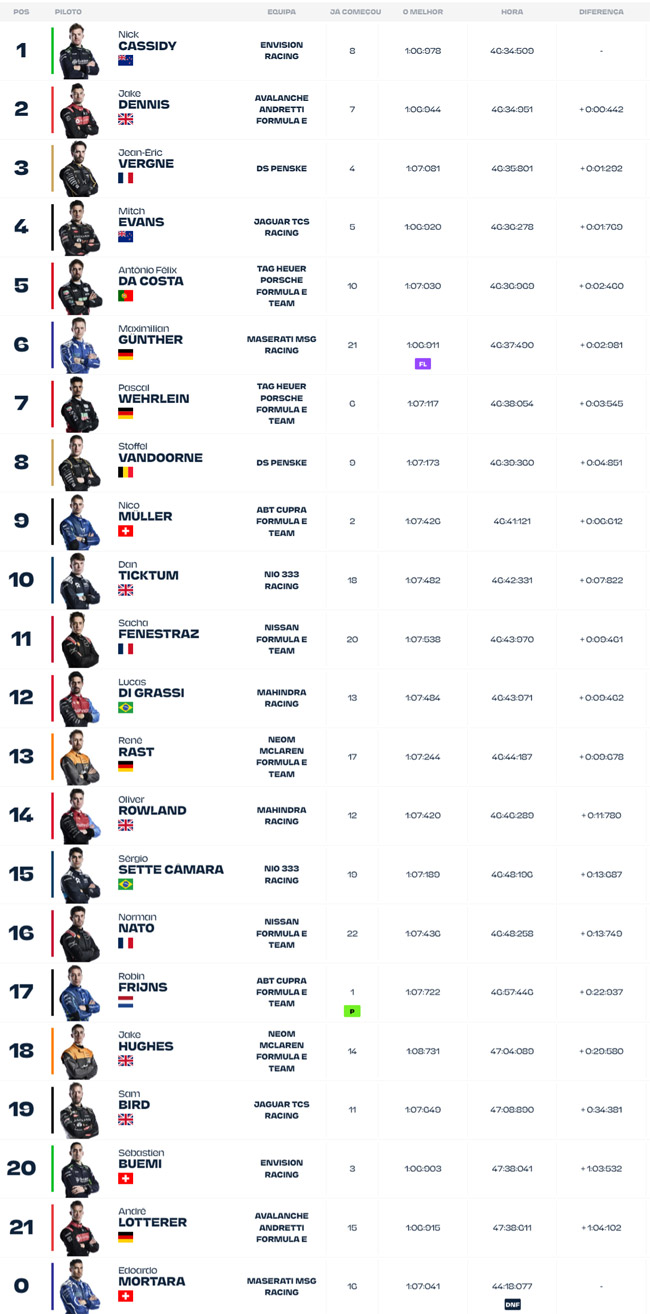Open Jake Hughes driver photo

pos(79,1051)
